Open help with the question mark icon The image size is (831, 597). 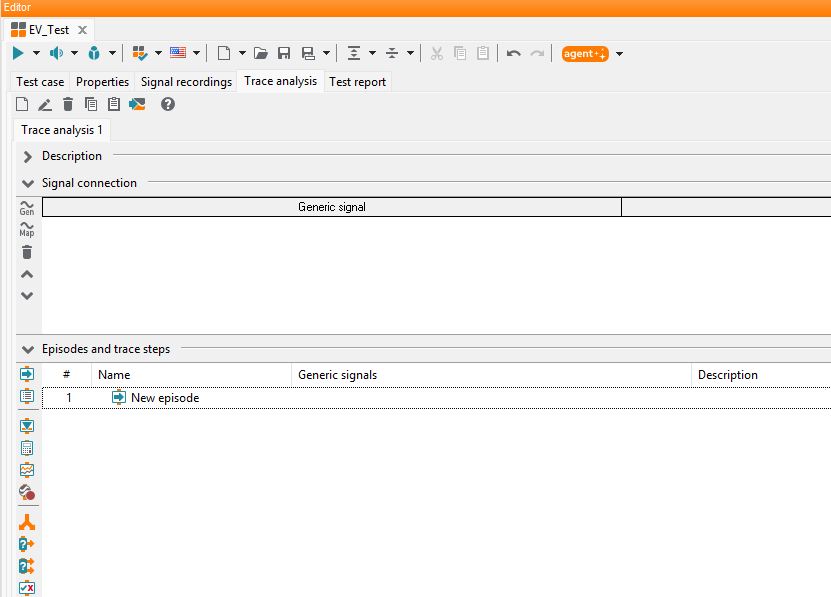168,104
